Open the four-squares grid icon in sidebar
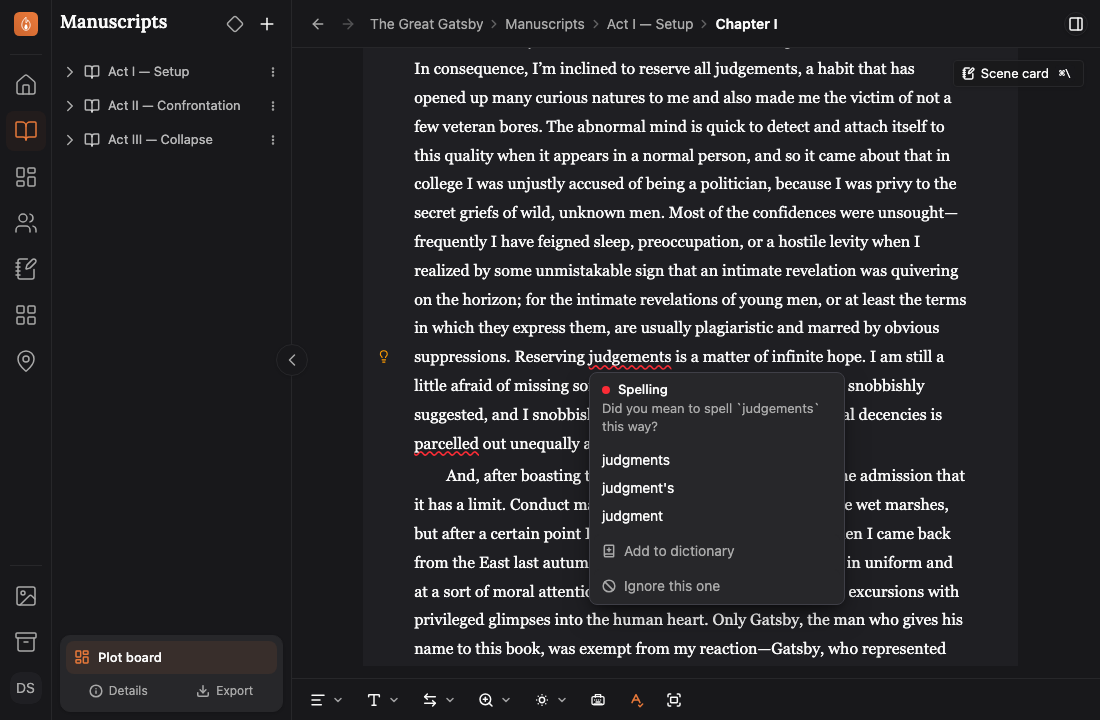The height and width of the screenshot is (720, 1100). tap(26, 314)
